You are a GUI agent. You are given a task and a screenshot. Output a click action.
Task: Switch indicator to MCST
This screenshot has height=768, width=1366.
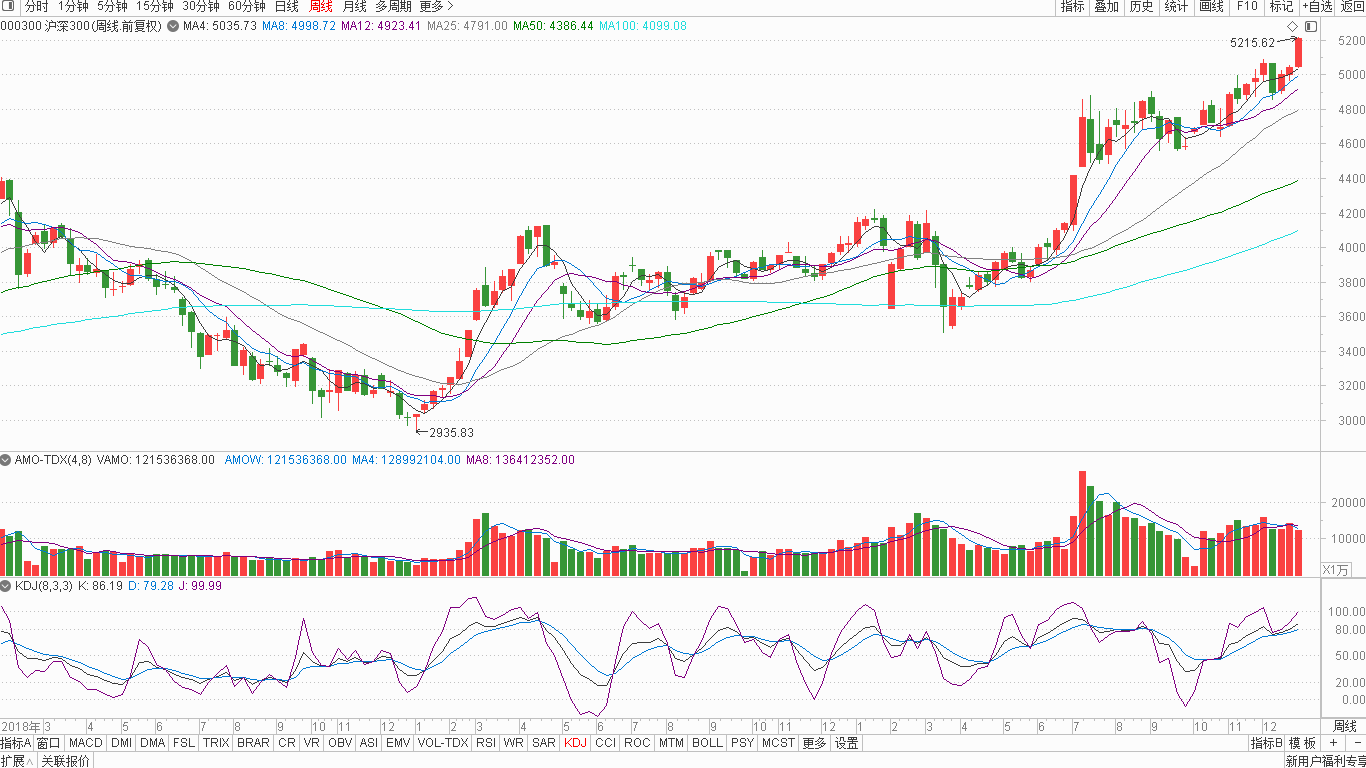(x=778, y=743)
